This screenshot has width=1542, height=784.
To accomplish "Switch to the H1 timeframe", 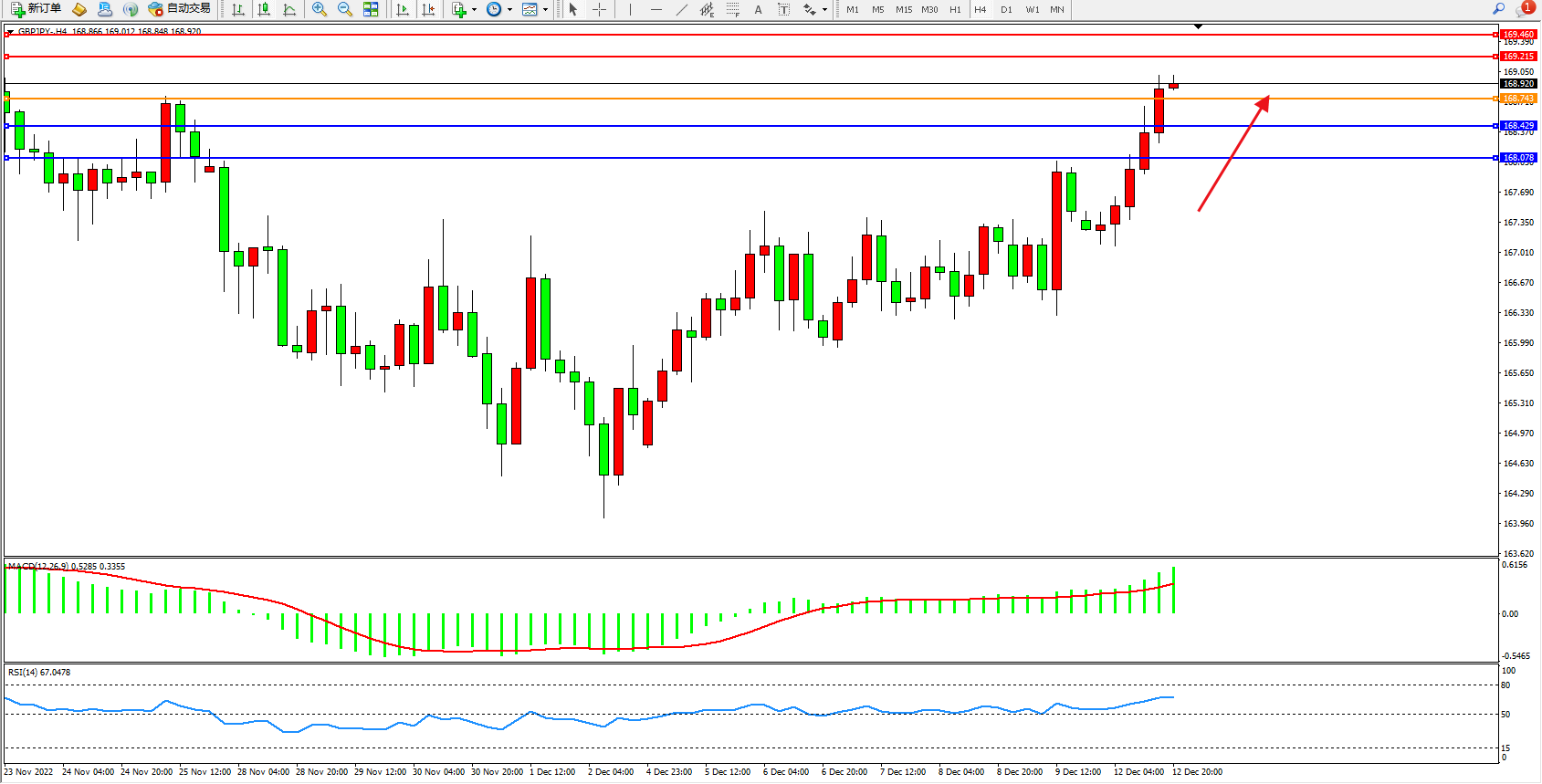I will (955, 9).
